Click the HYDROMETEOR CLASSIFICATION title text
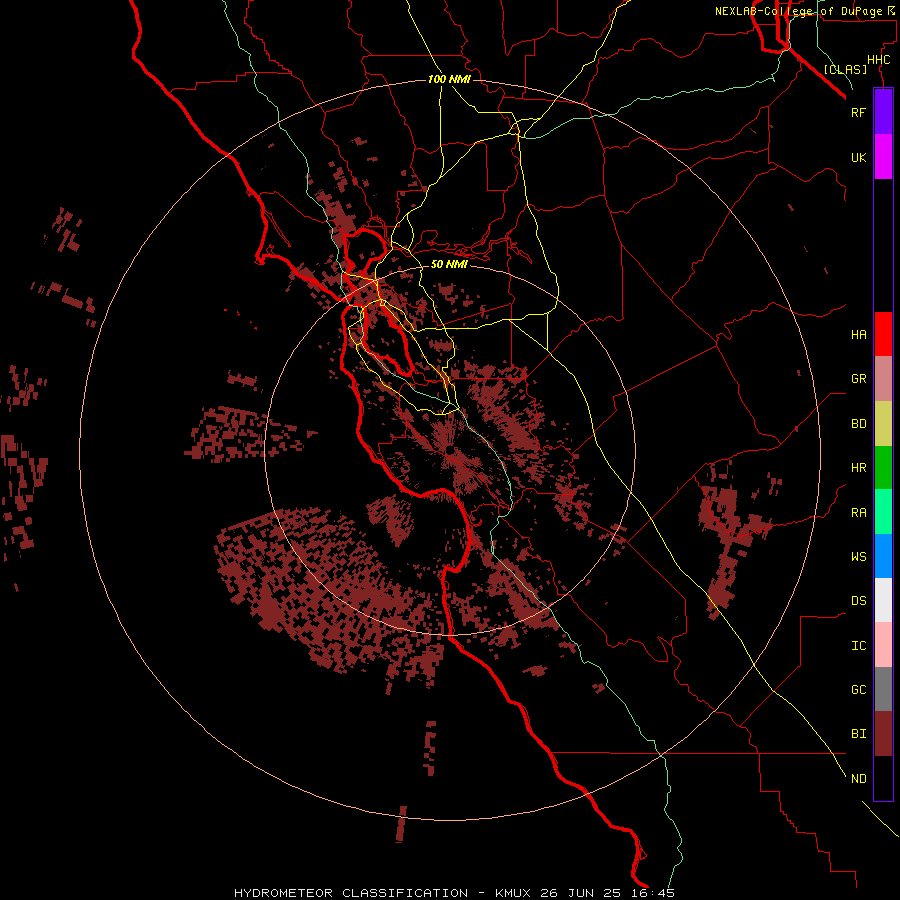 pyautogui.click(x=351, y=893)
